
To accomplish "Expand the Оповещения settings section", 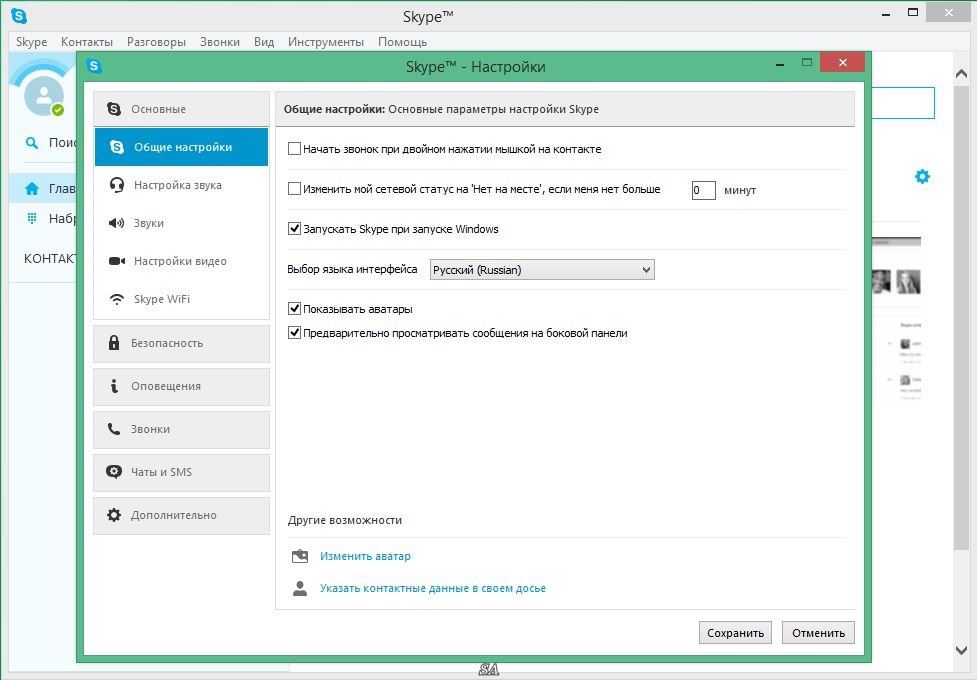I will coord(181,386).
